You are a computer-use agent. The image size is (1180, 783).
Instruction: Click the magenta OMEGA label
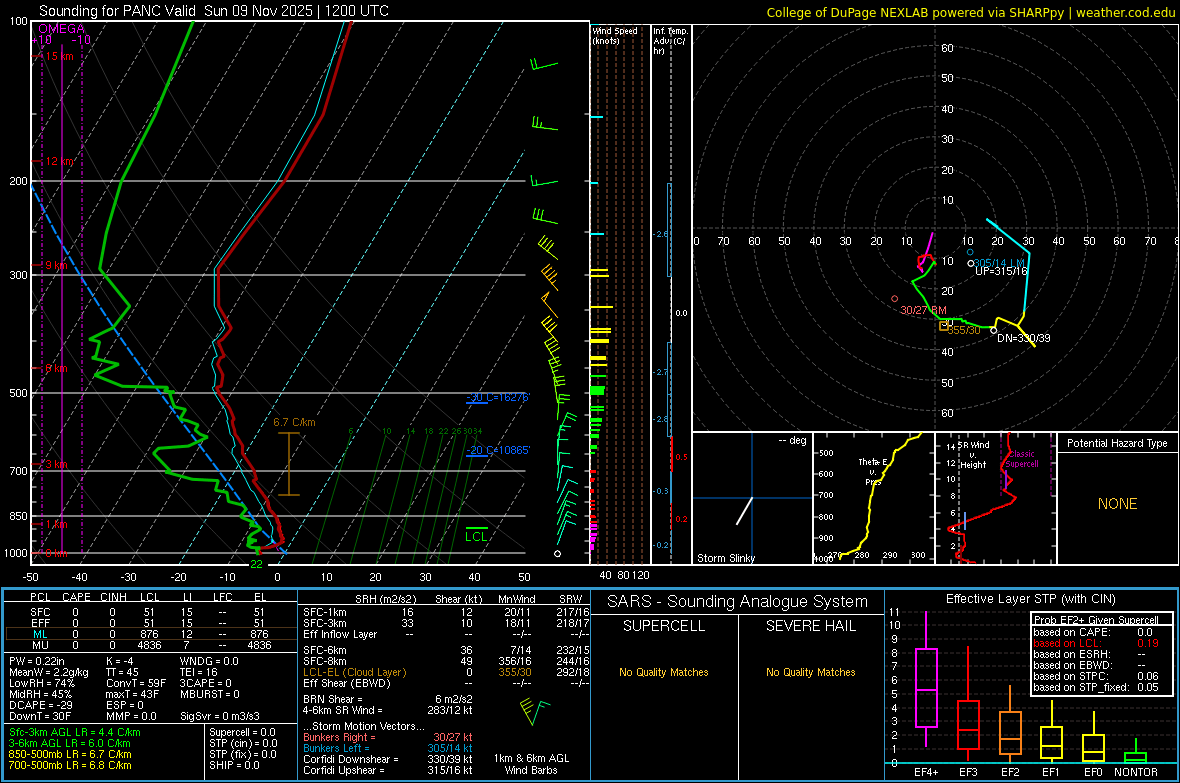click(62, 29)
